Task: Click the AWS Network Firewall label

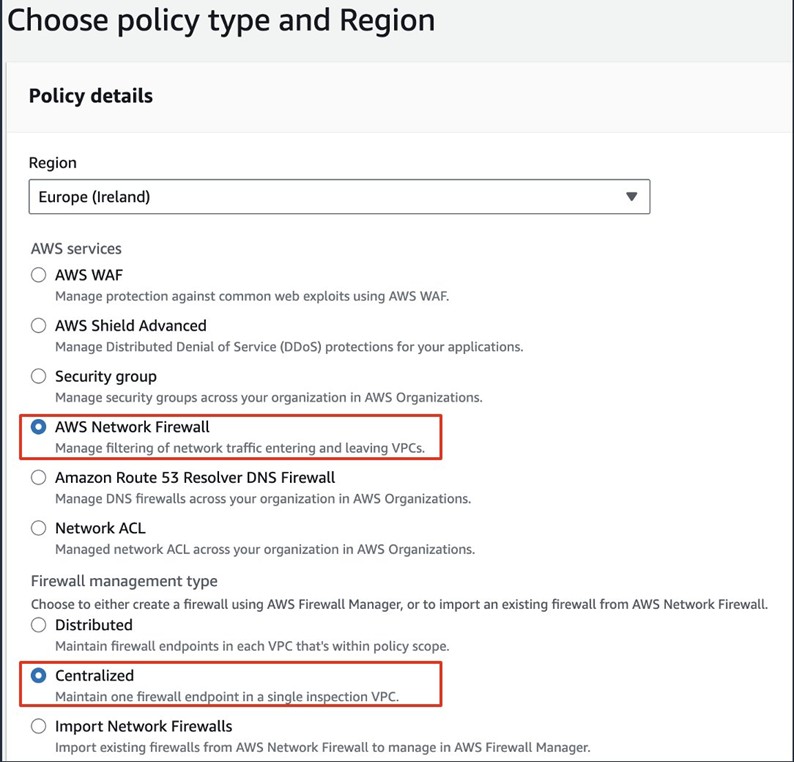Action: 132,427
